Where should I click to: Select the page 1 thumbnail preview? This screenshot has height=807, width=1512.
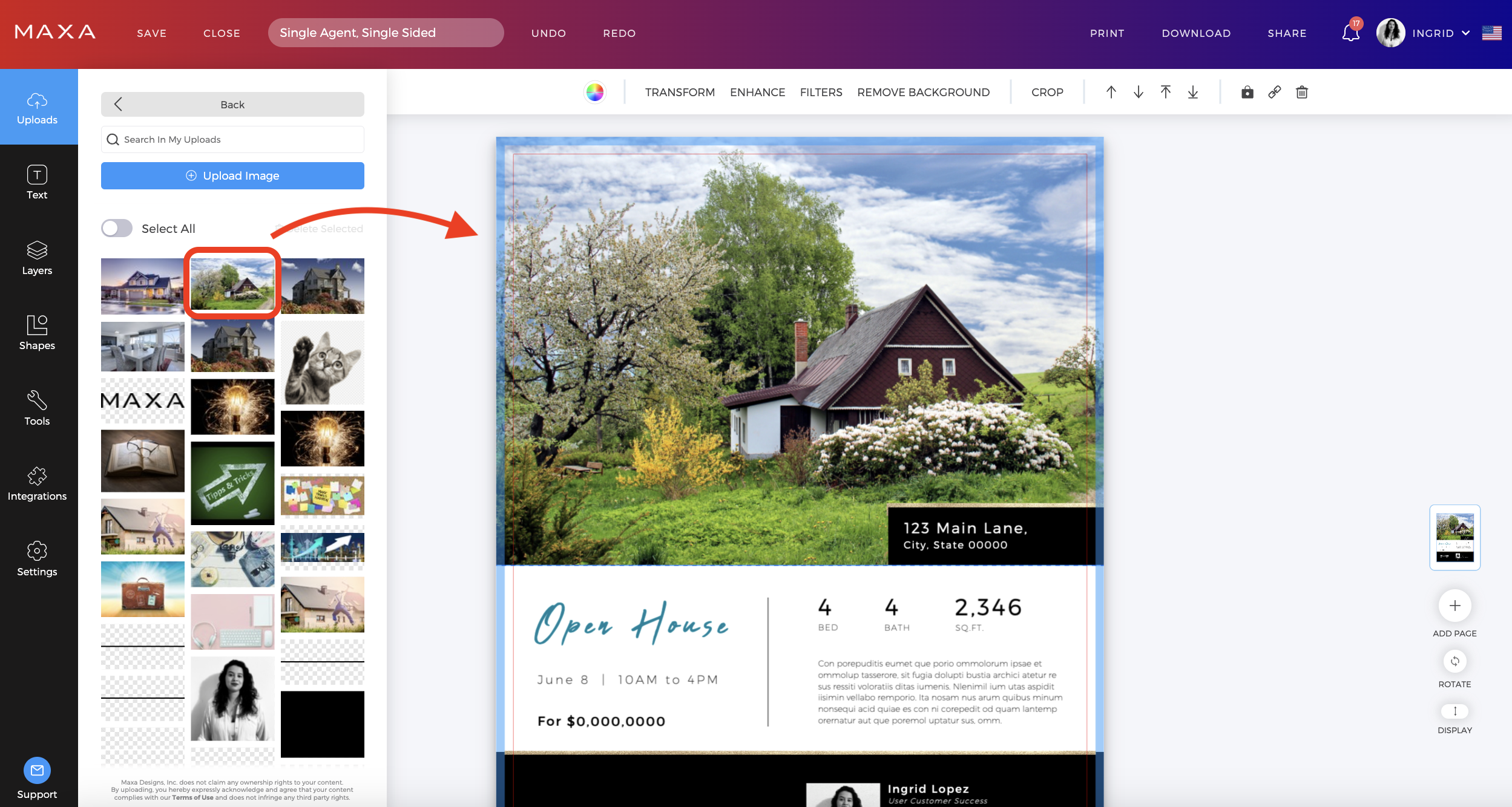(x=1455, y=537)
